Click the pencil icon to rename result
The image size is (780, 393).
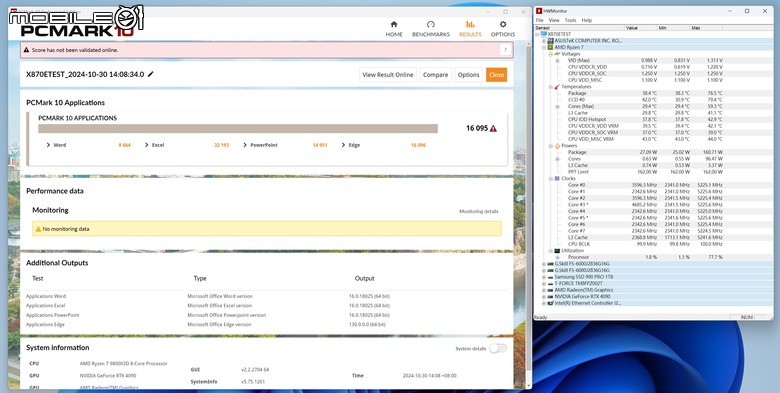point(151,74)
